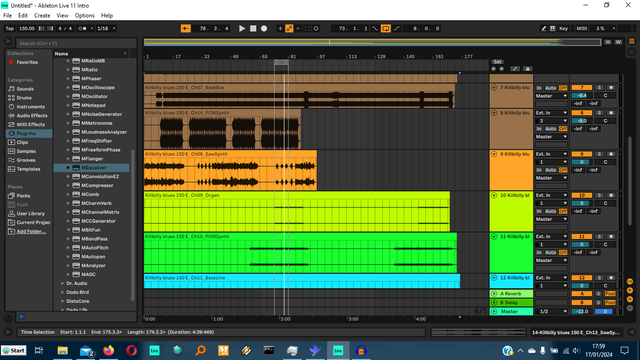This screenshot has width=640, height=360.
Task: Toggle the Follow playback button
Action: (x=186, y=29)
